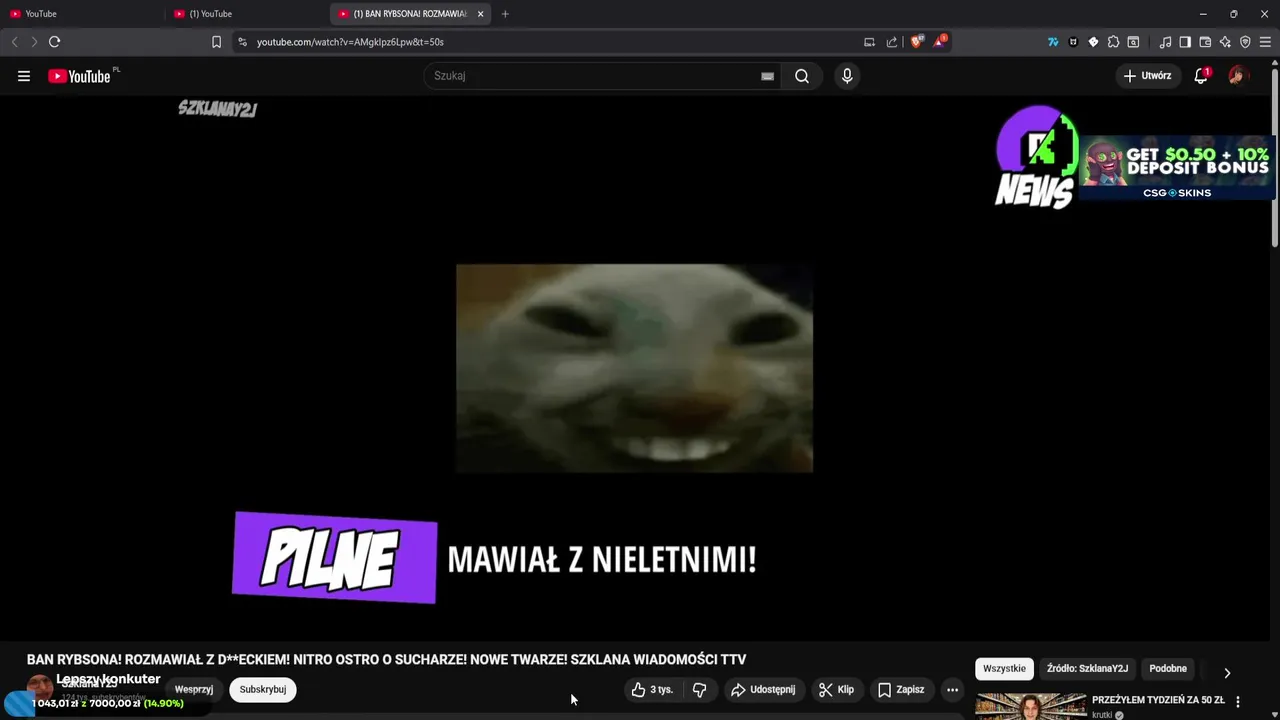The height and width of the screenshot is (720, 1280).
Task: Open the channel avatar under the title
Action: coord(40,688)
